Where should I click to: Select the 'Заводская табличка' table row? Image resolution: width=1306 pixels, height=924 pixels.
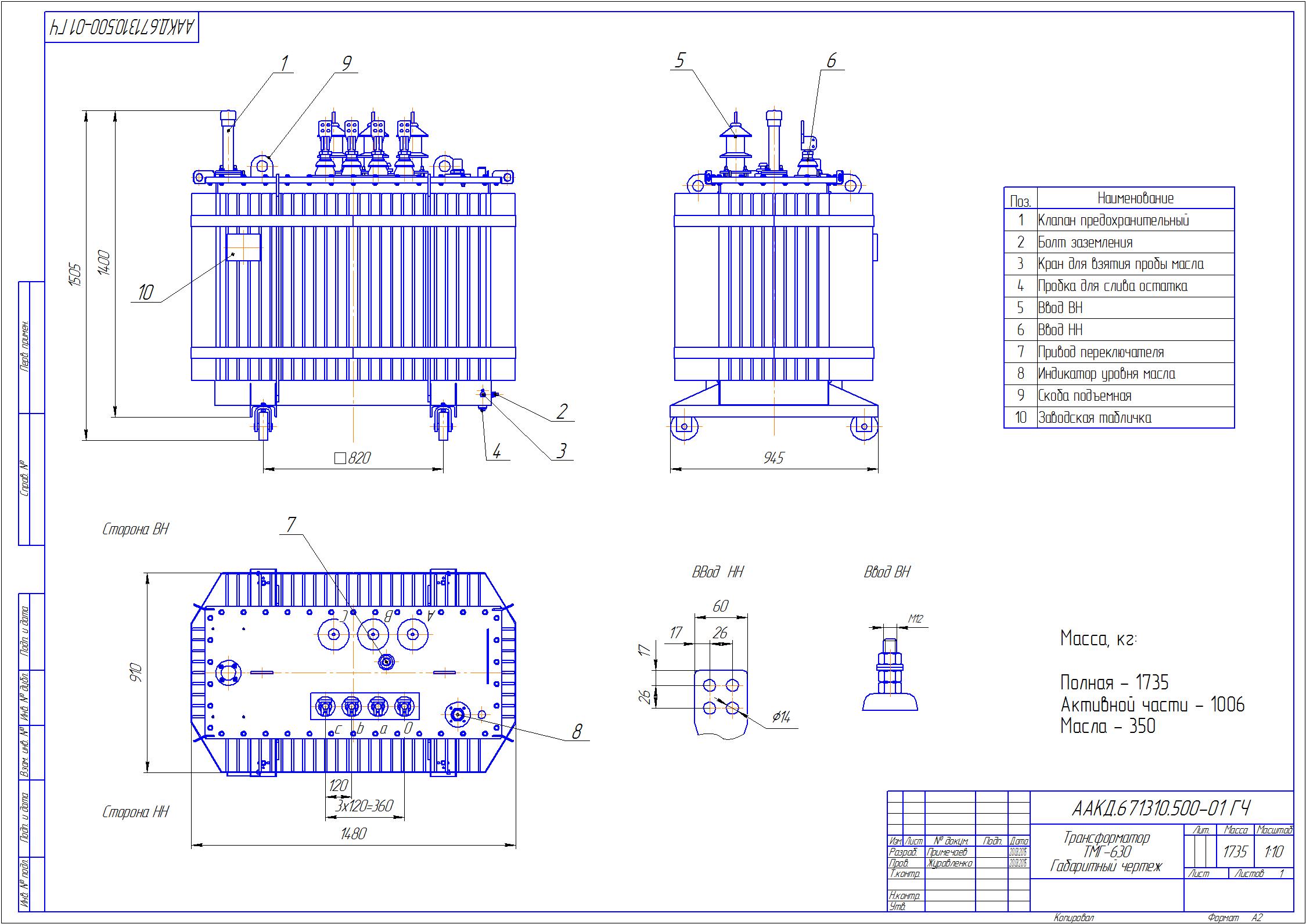click(x=1119, y=418)
